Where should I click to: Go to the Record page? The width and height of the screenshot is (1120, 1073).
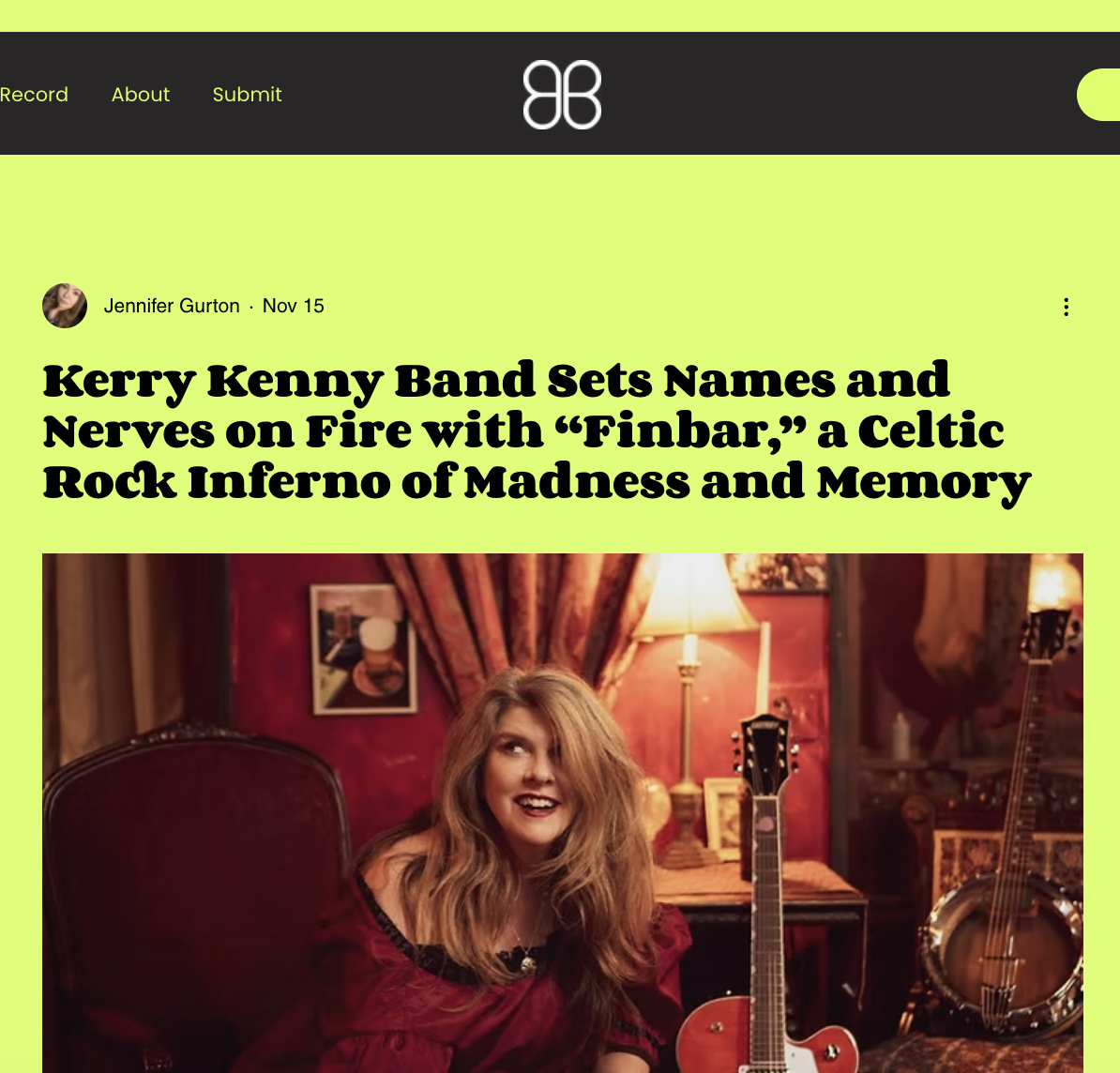34,95
